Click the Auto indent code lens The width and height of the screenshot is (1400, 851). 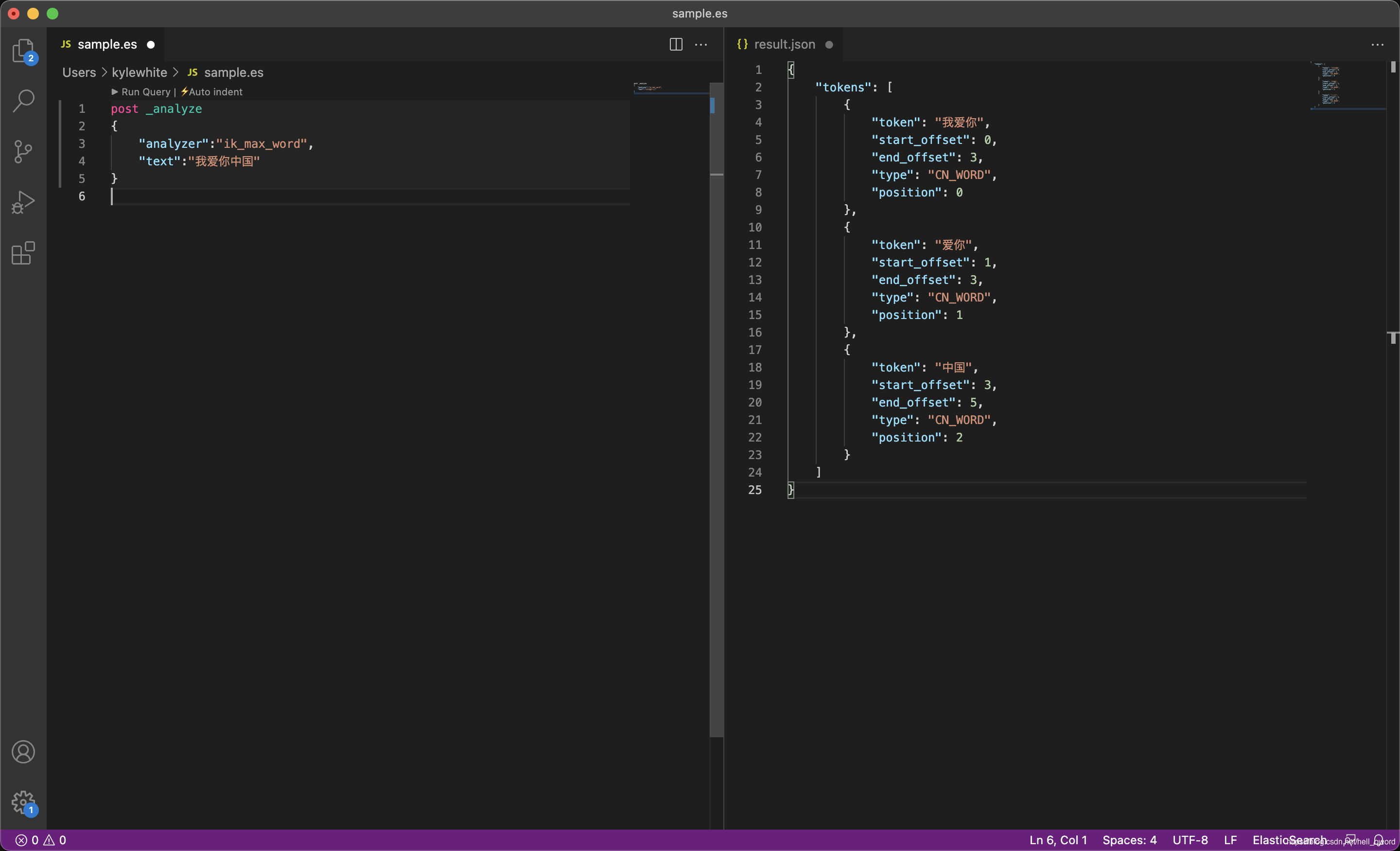pyautogui.click(x=211, y=92)
